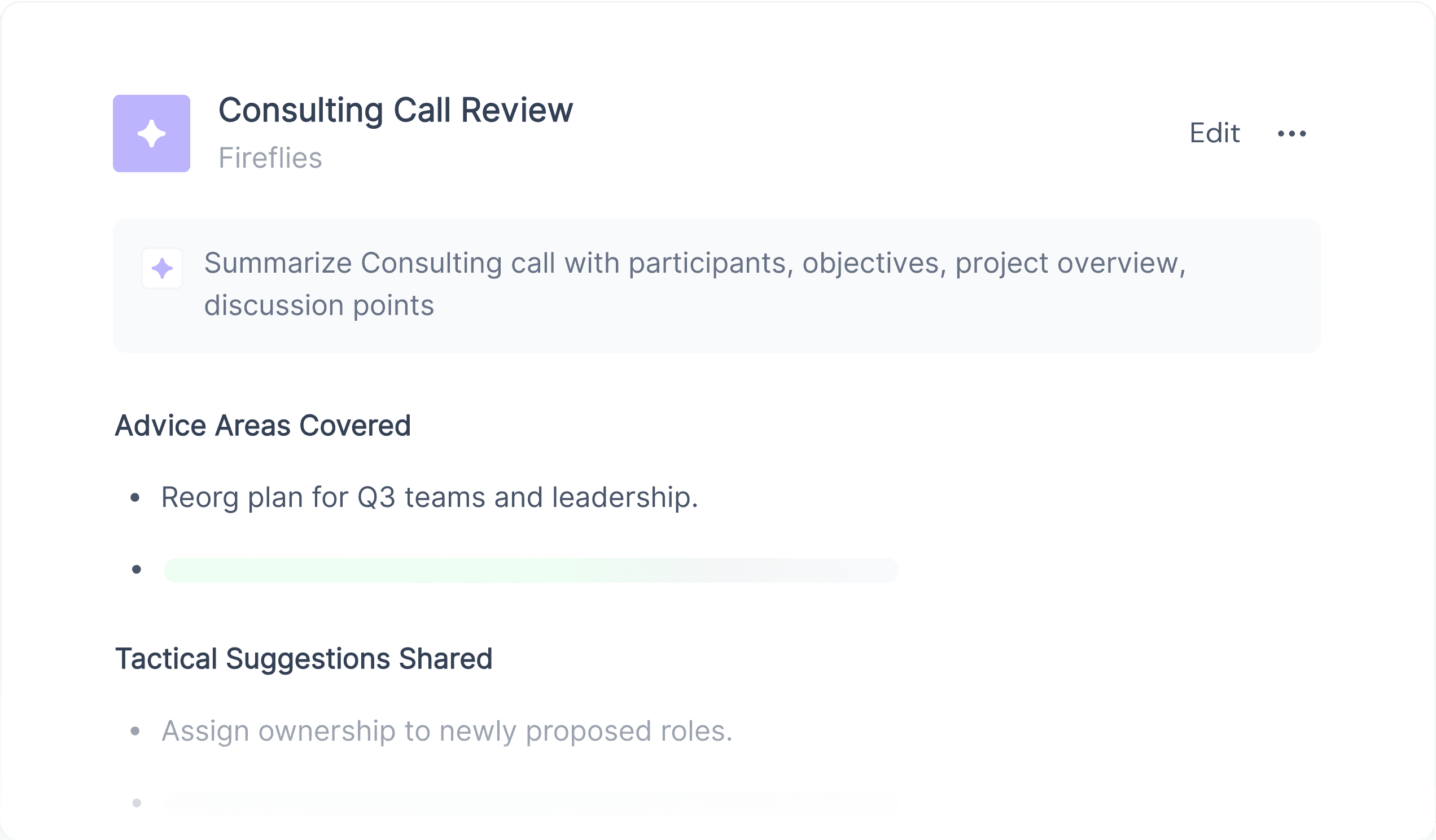This screenshot has height=840, width=1436.
Task: Click the Reorg plan for Q3 bullet
Action: 430,497
